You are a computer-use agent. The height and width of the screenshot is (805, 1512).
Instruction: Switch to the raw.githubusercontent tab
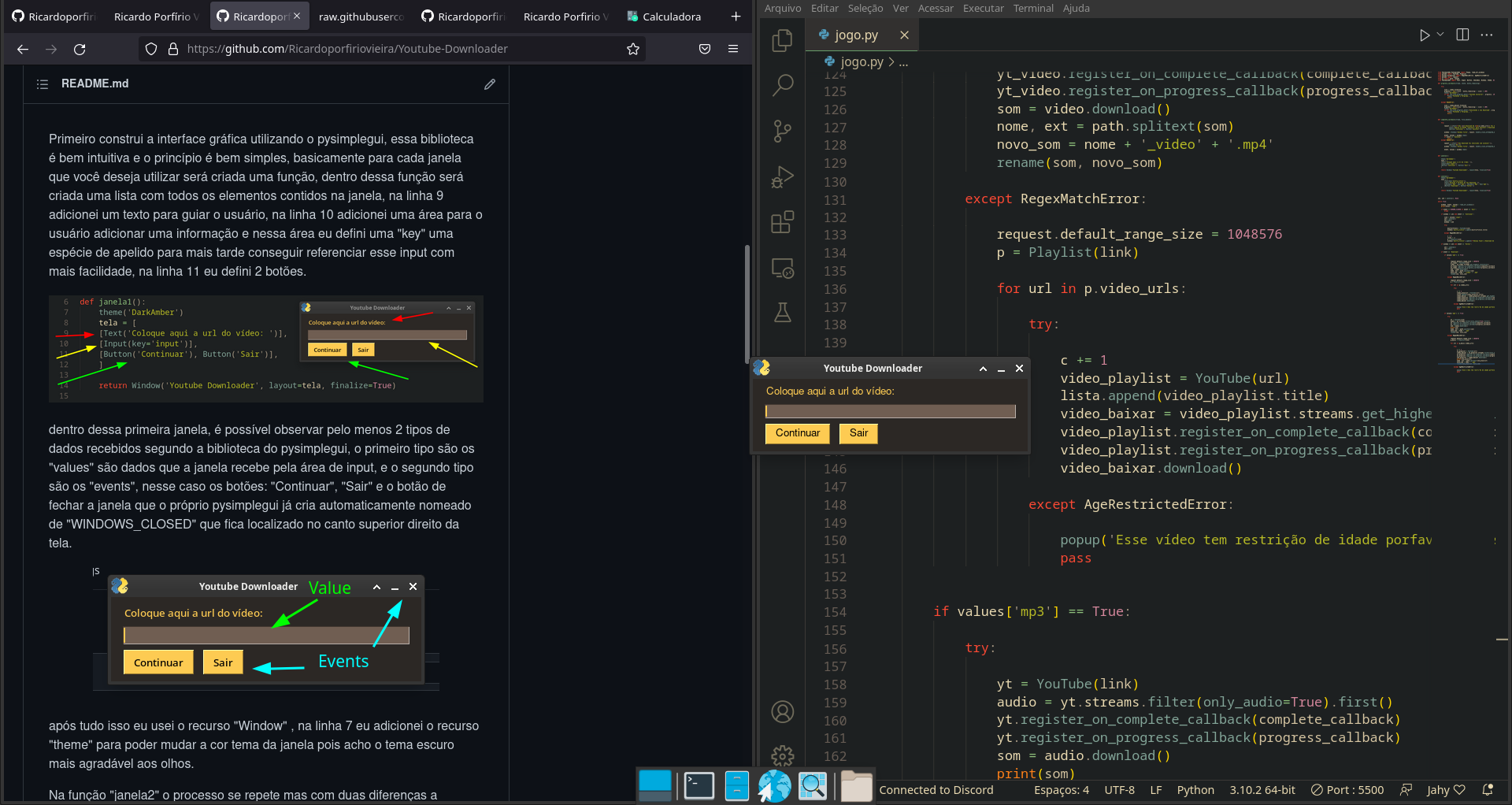coord(361,17)
